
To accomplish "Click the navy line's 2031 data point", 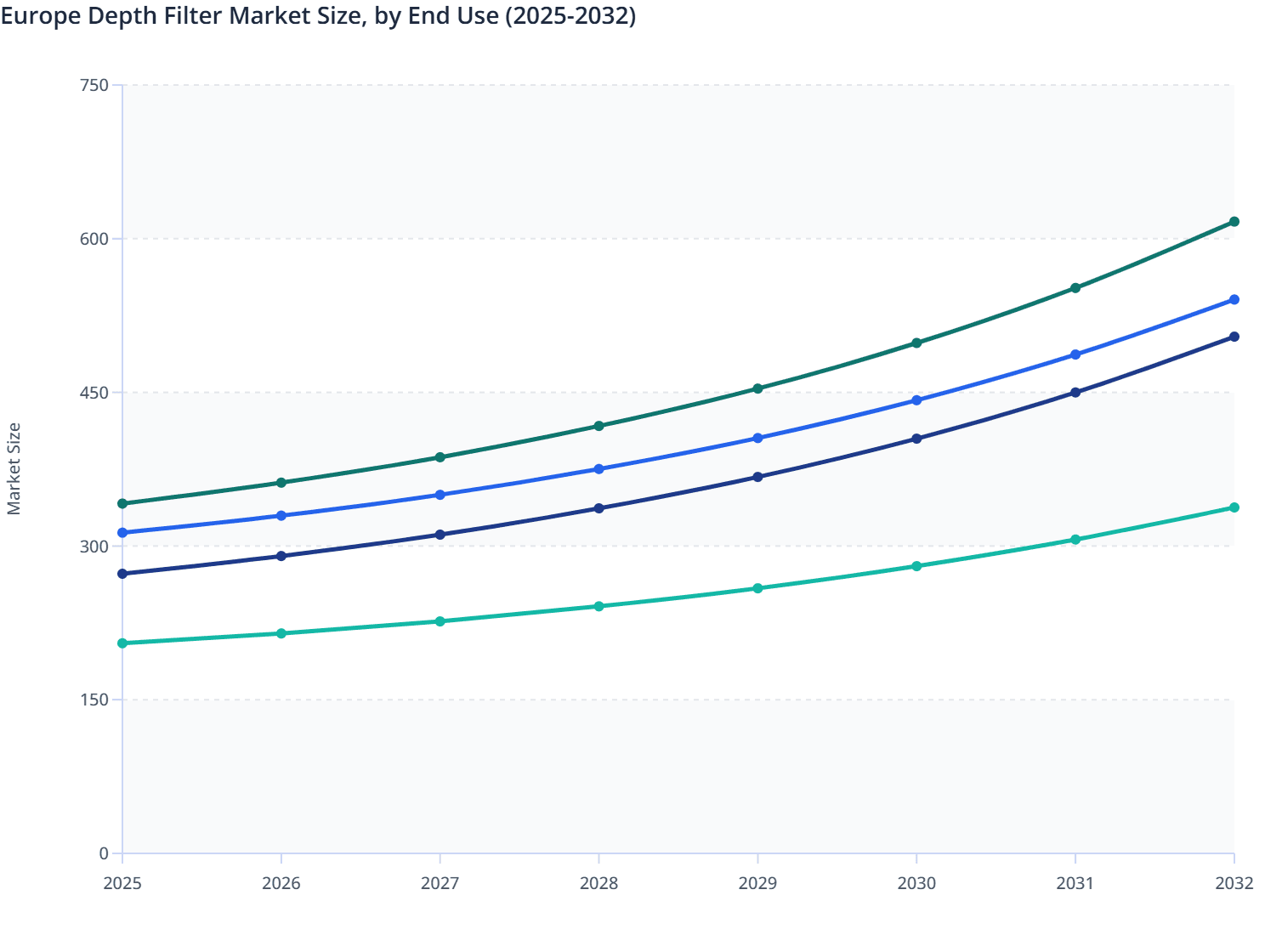I will click(x=1075, y=393).
